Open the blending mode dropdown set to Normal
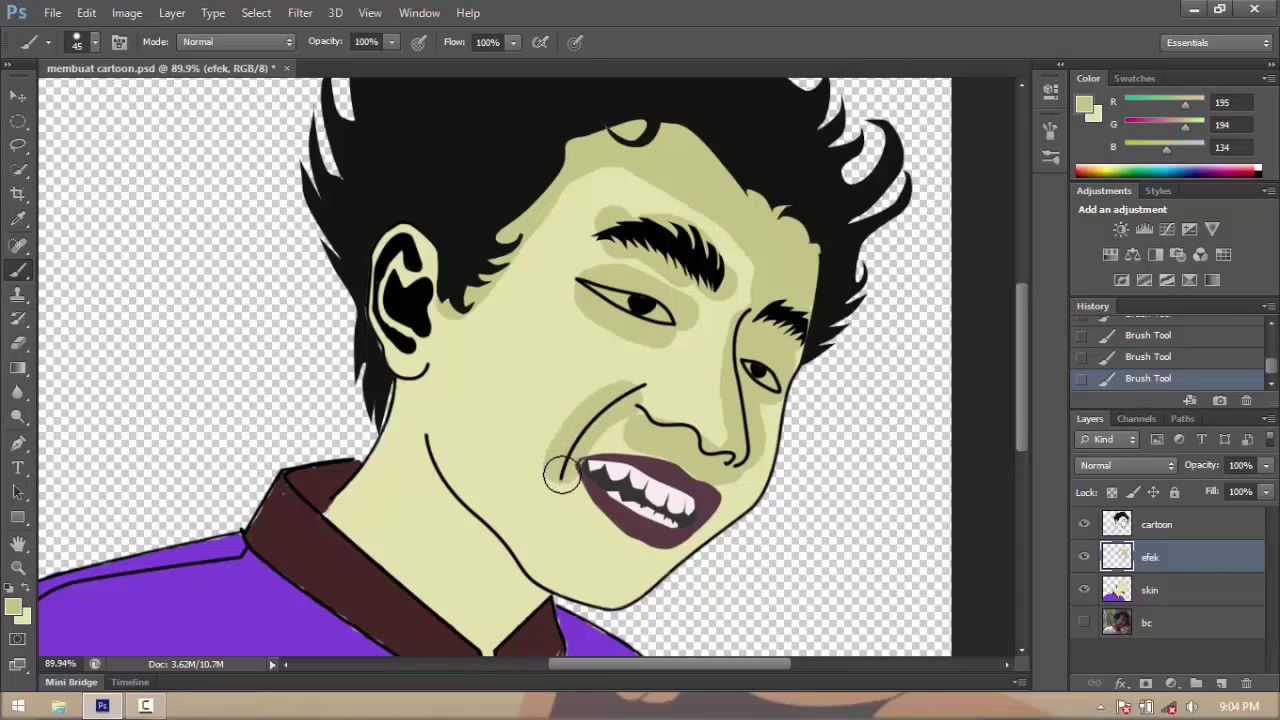Image resolution: width=1280 pixels, height=720 pixels. 1126,465
